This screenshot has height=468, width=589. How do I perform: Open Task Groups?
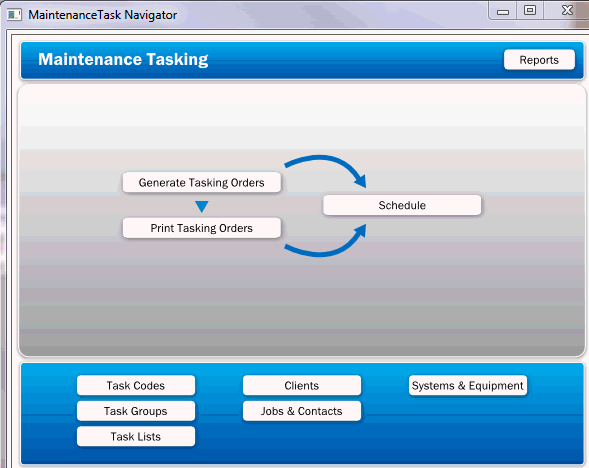coord(136,411)
